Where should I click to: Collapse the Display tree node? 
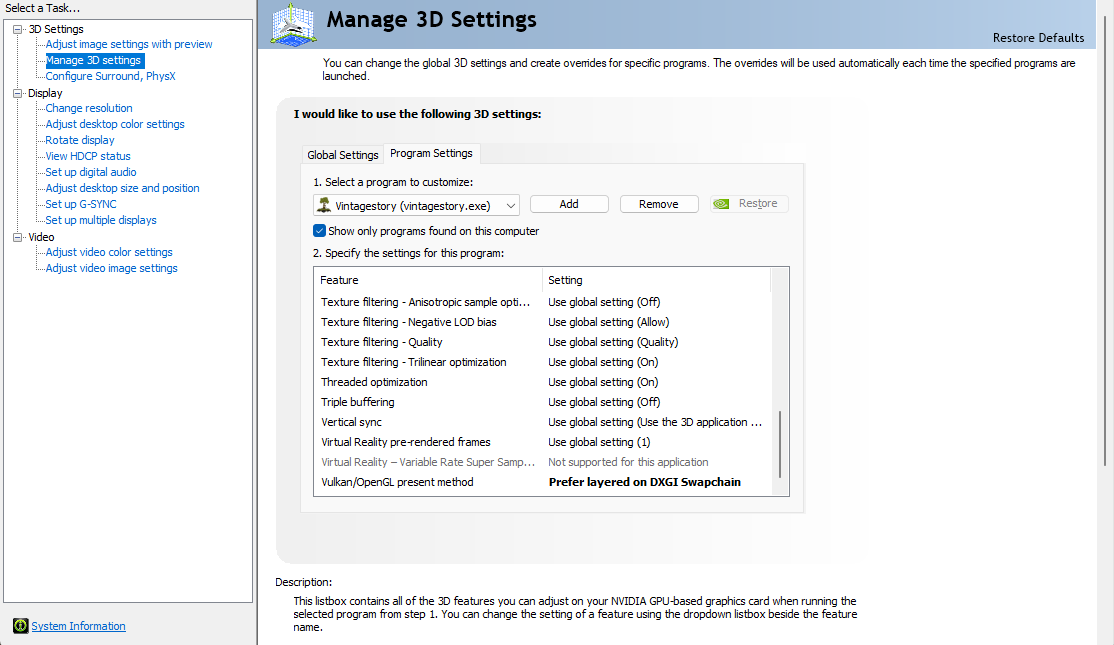18,93
